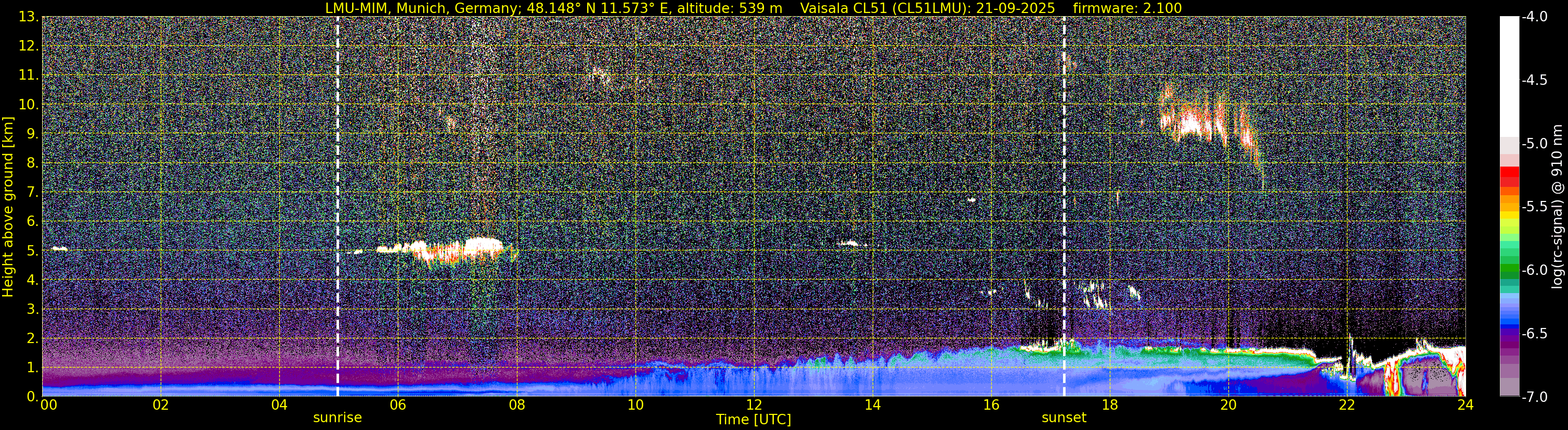Viewport: 1568px width, 430px height.
Task: Click the 14 time tick label
Action: [872, 405]
